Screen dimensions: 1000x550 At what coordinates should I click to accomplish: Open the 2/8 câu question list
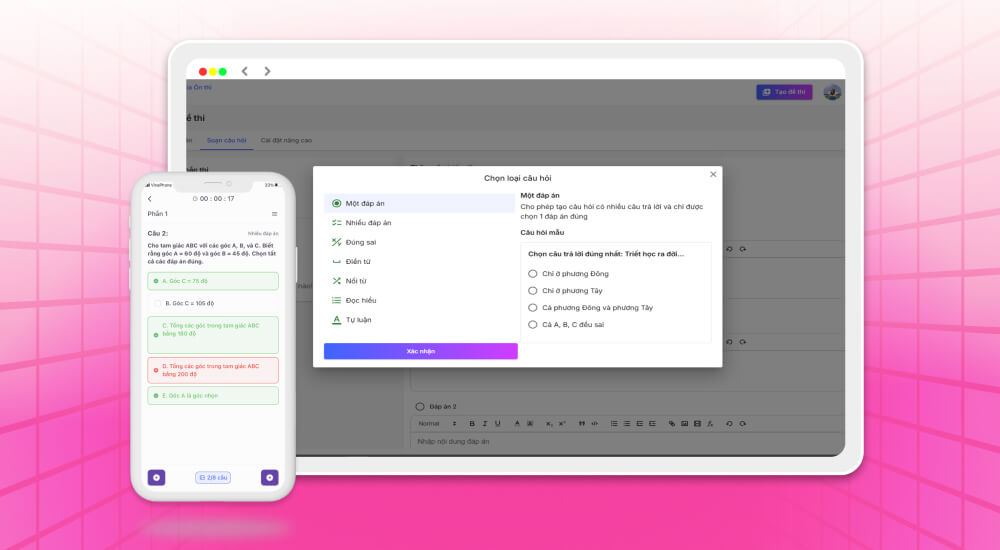(213, 477)
